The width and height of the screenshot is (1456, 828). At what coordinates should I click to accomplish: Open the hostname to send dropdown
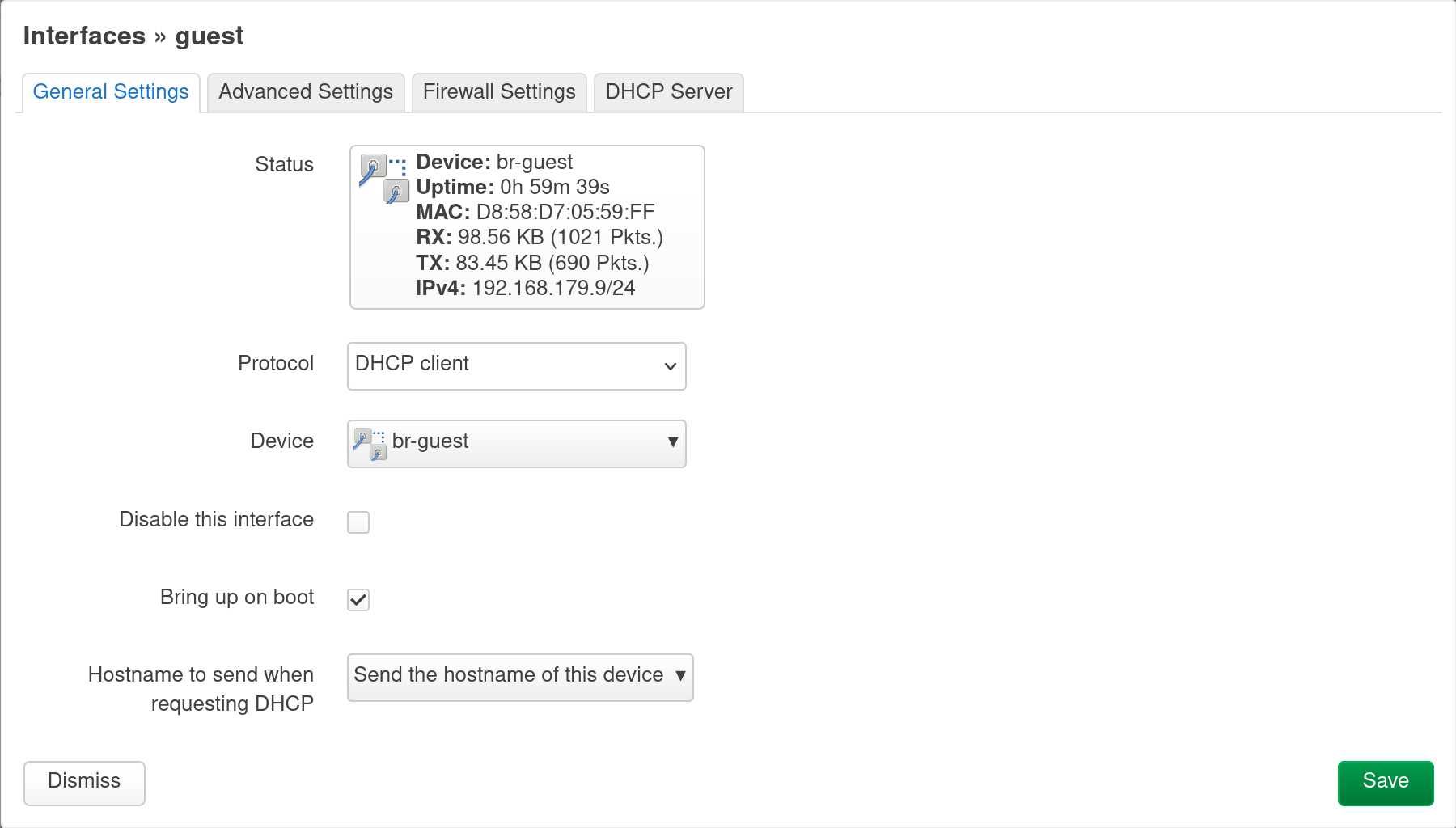pyautogui.click(x=519, y=678)
